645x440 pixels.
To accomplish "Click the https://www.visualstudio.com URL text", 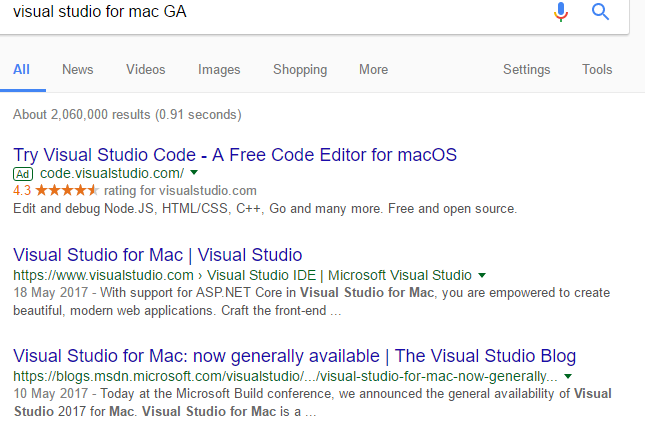I will click(103, 275).
